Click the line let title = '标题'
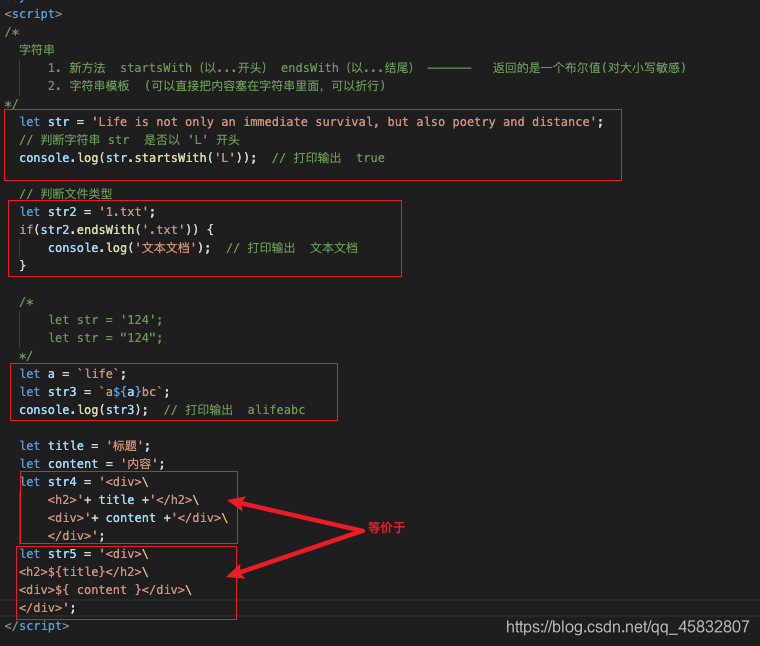The height and width of the screenshot is (646, 760). (x=85, y=446)
